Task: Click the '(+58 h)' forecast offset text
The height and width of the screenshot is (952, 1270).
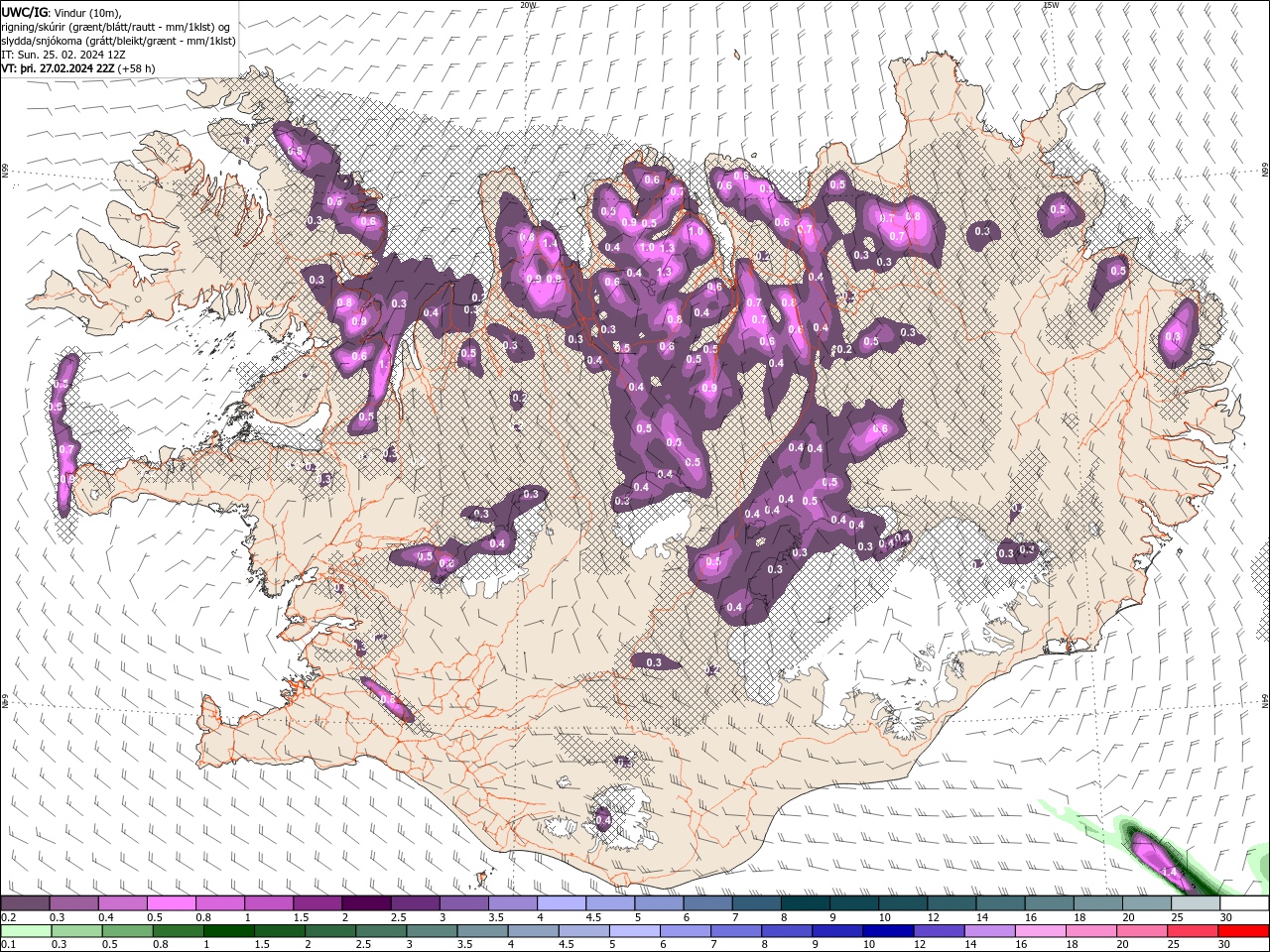Action: tap(136, 68)
